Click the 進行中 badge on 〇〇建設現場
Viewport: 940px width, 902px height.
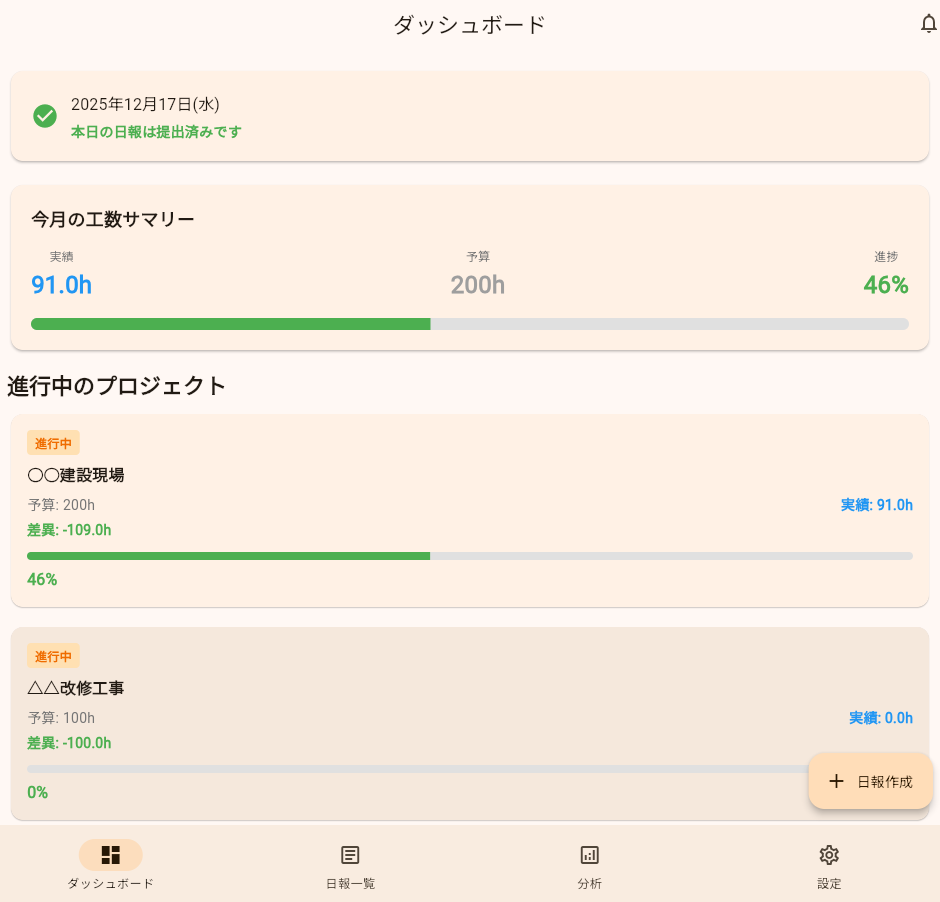pyautogui.click(x=53, y=443)
